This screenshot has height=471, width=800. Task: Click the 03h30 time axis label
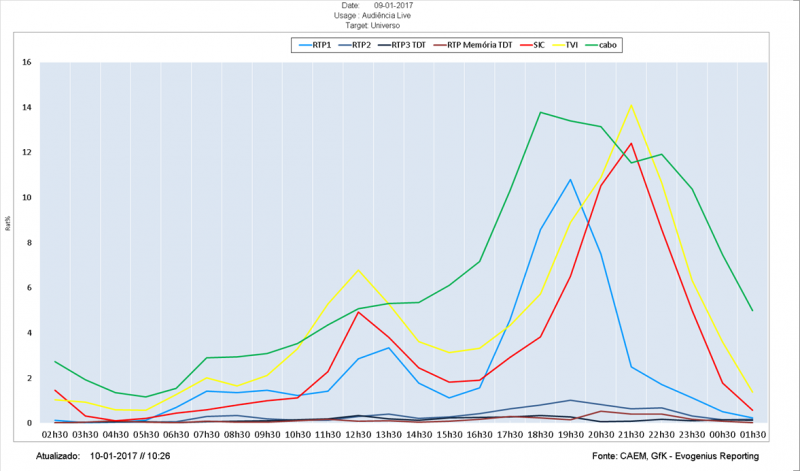(x=85, y=435)
